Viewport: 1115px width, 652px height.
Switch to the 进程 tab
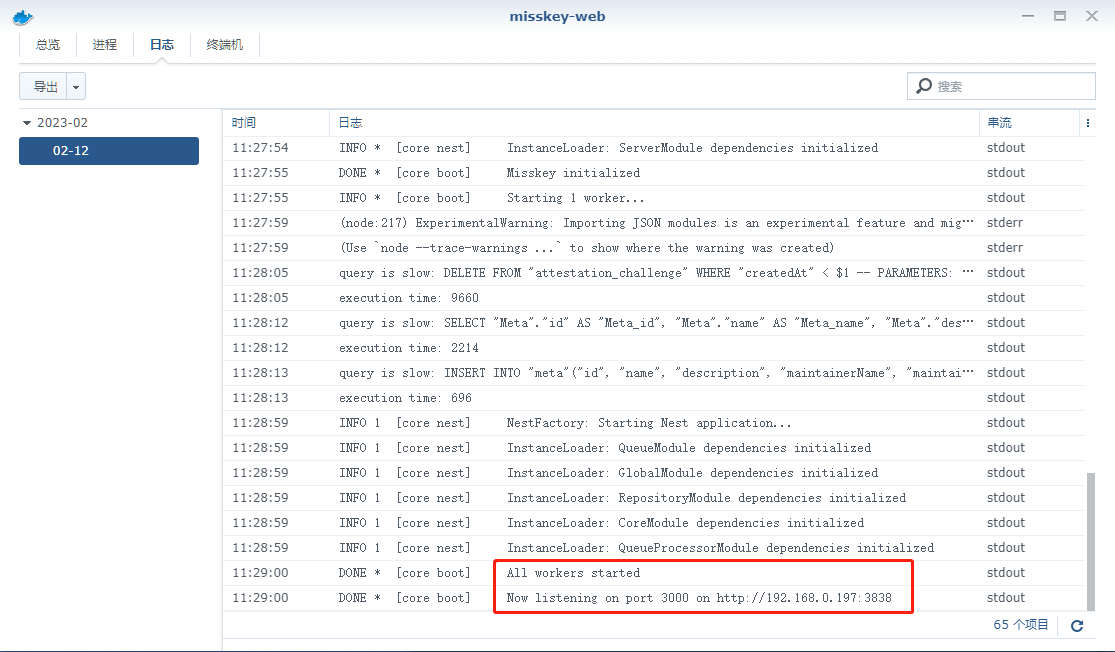[x=105, y=45]
